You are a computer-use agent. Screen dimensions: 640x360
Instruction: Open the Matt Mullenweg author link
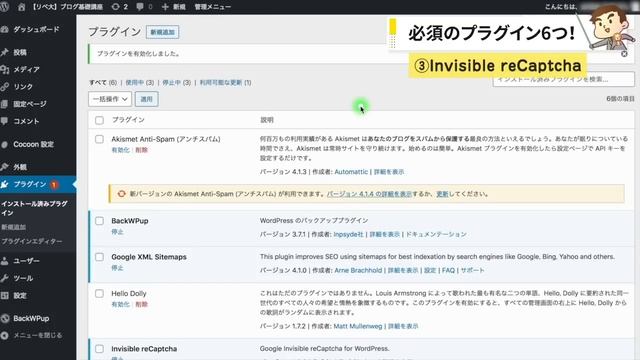tap(358, 326)
